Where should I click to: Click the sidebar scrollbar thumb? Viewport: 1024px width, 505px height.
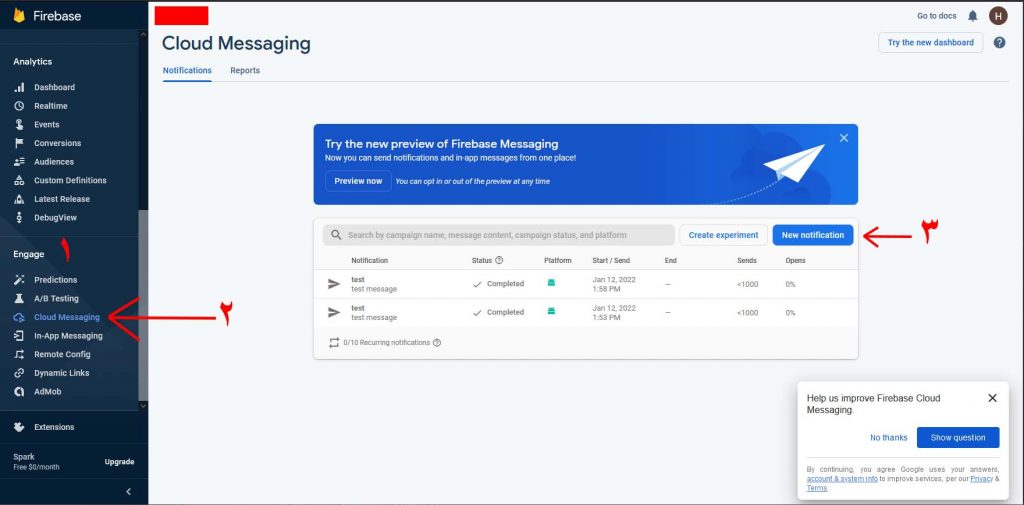pyautogui.click(x=143, y=304)
